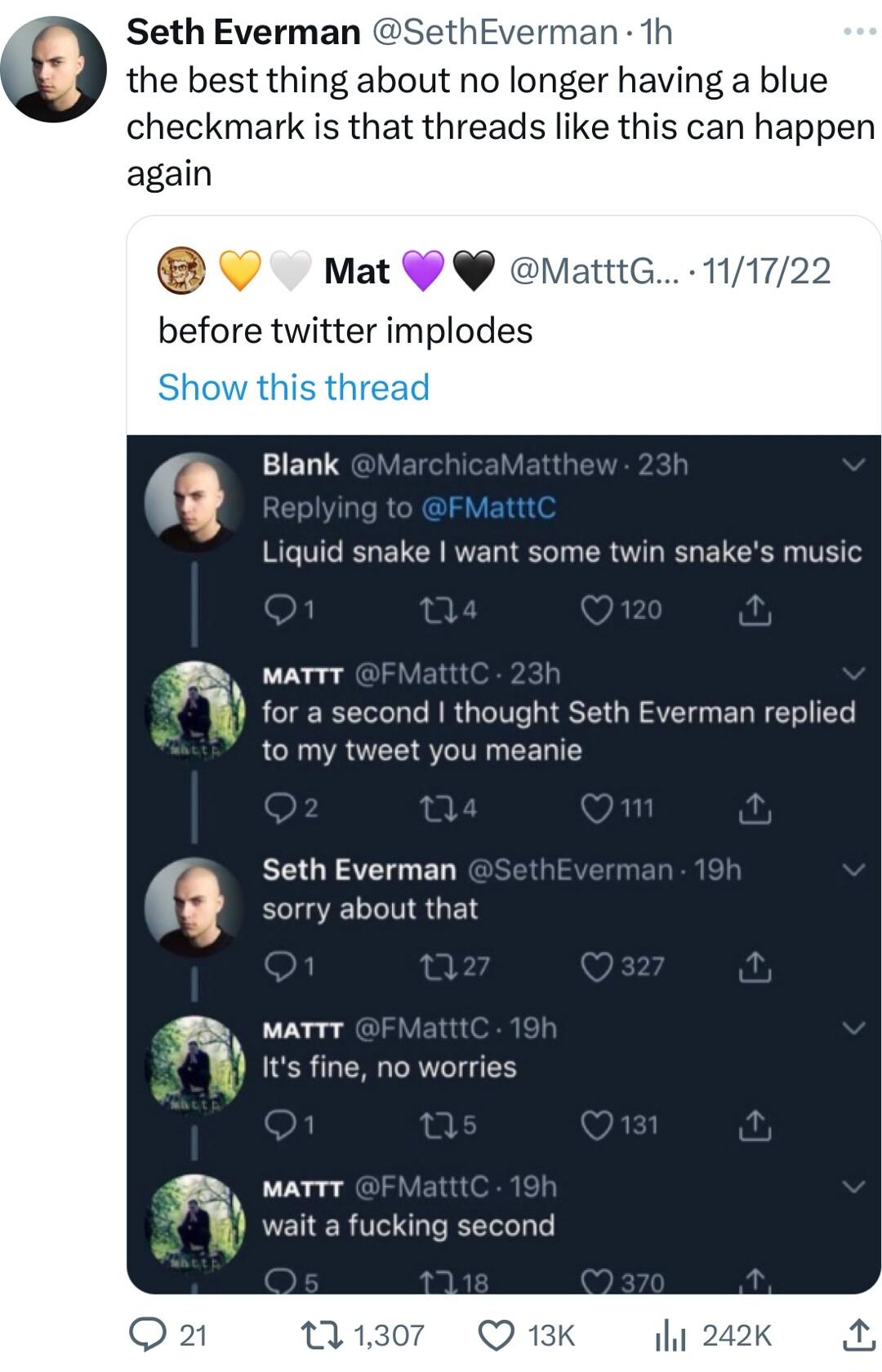This screenshot has height=1372, width=882.
Task: Open Show this thread link
Action: (293, 388)
